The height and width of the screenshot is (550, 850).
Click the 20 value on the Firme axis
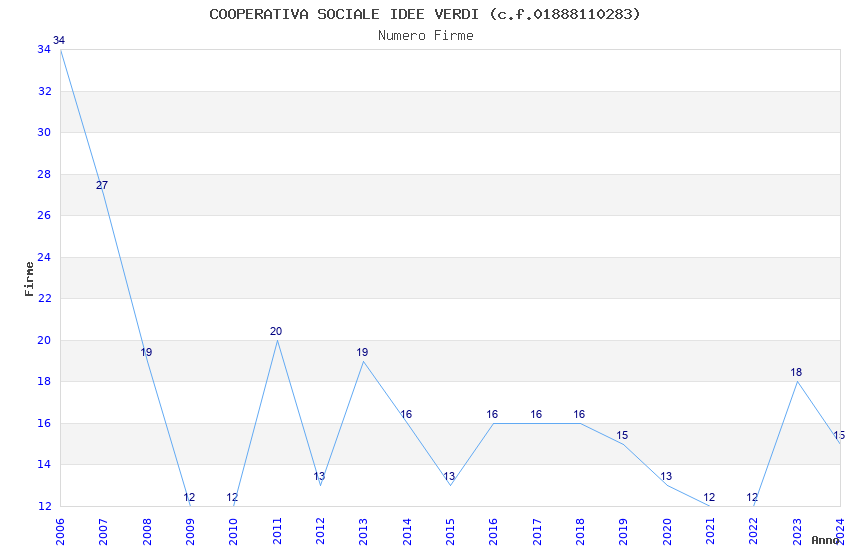pyautogui.click(x=44, y=340)
